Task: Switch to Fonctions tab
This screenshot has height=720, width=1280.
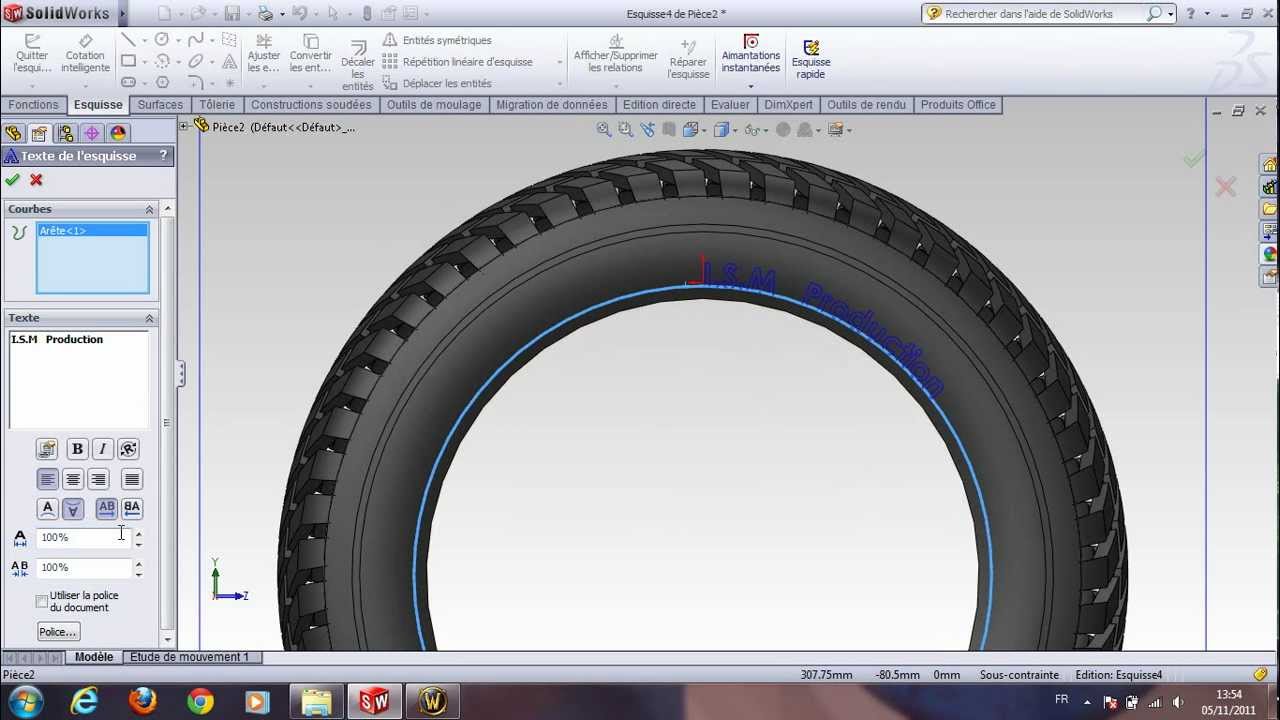Action: [33, 105]
